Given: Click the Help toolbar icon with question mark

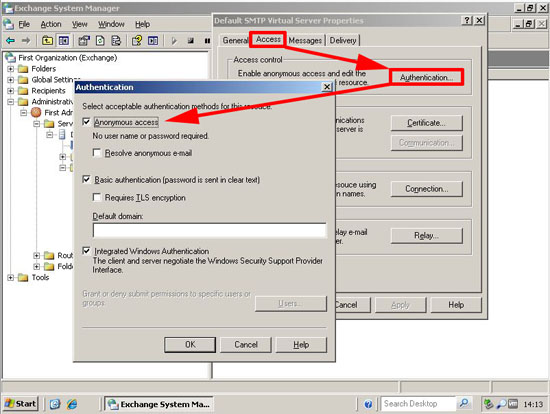Looking at the screenshot, I should (137, 41).
